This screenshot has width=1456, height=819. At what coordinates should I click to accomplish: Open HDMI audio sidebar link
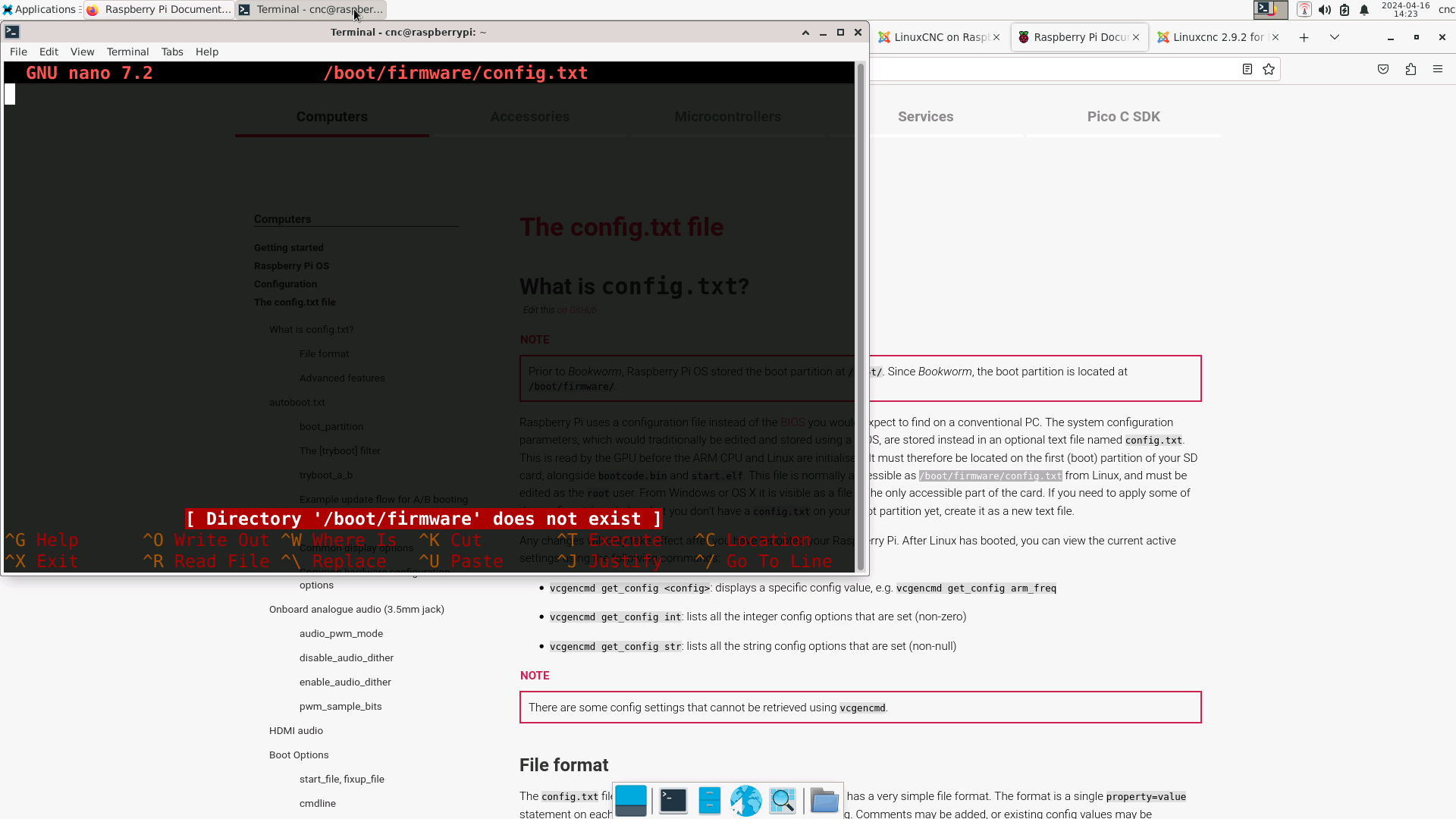click(x=296, y=731)
